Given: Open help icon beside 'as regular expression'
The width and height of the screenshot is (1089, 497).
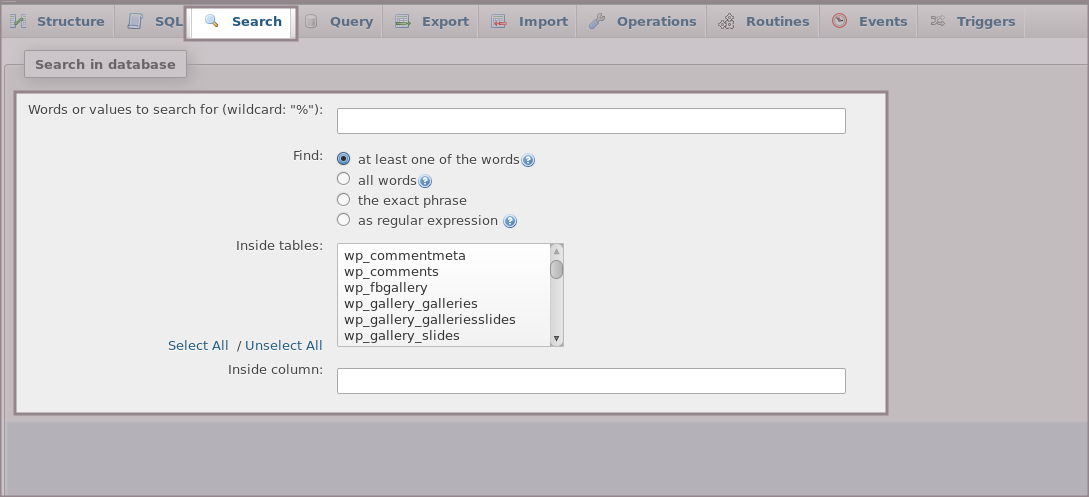Looking at the screenshot, I should (510, 221).
